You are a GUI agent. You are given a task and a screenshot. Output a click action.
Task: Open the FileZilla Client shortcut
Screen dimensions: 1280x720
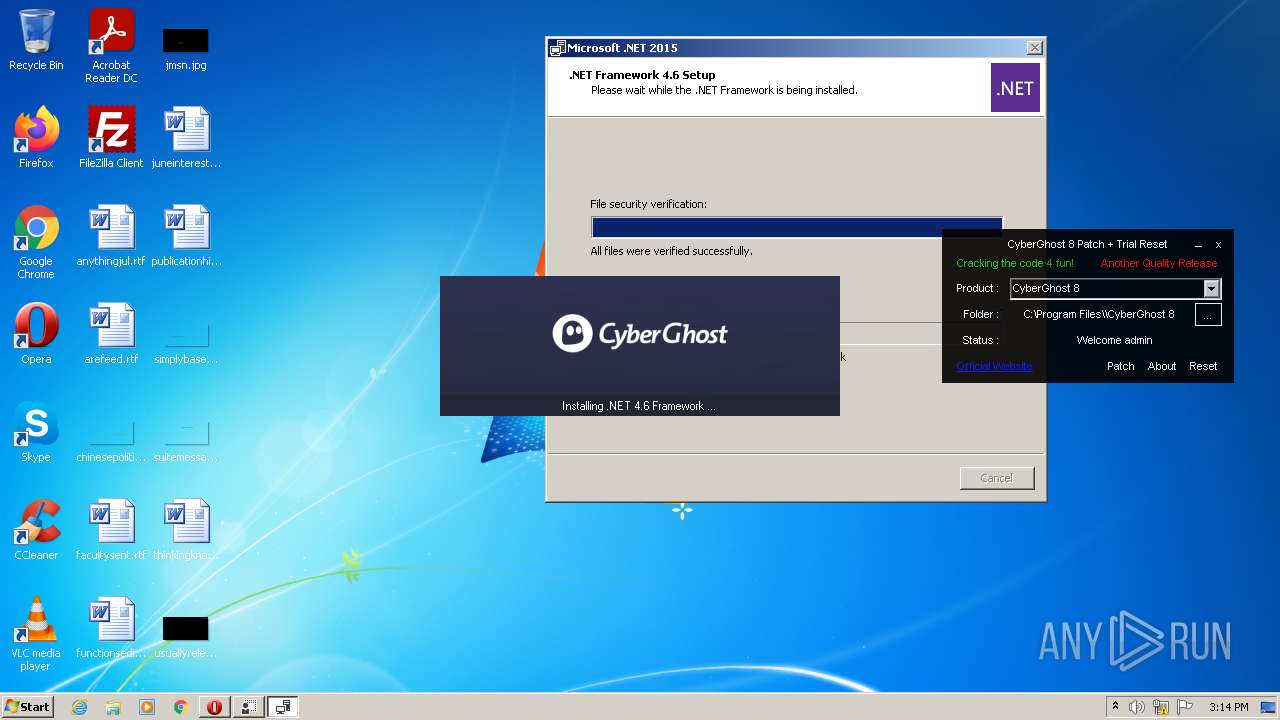(x=111, y=137)
